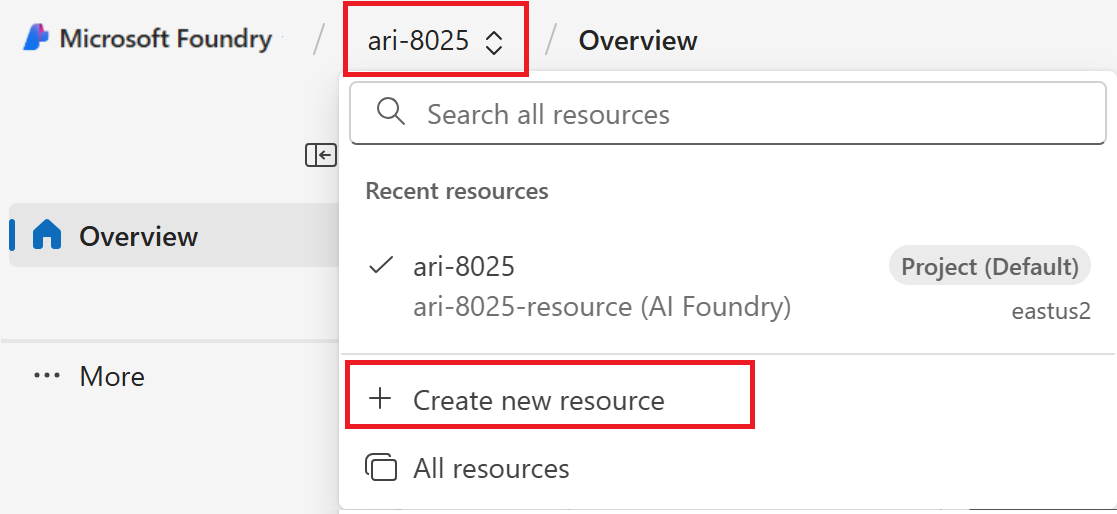Open All resources
The width and height of the screenshot is (1117, 514).
tap(467, 468)
